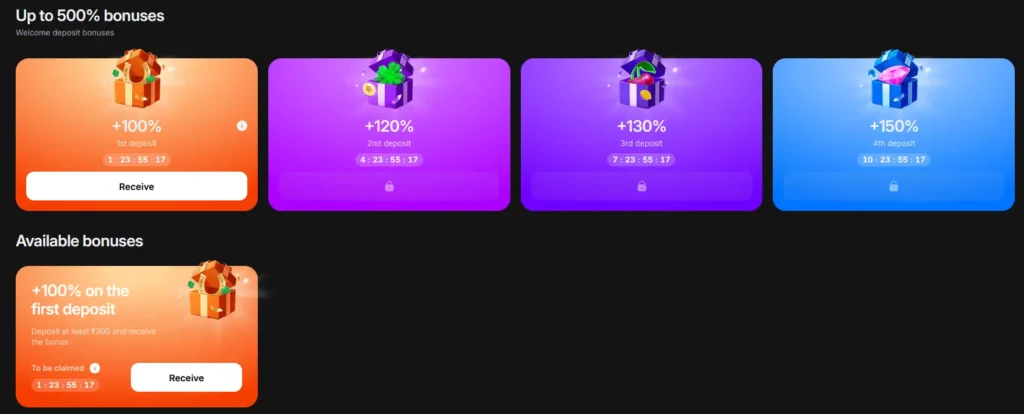This screenshot has width=1024, height=414.
Task: Receive the +100% 1st deposit welcome bonus
Action: 136,186
